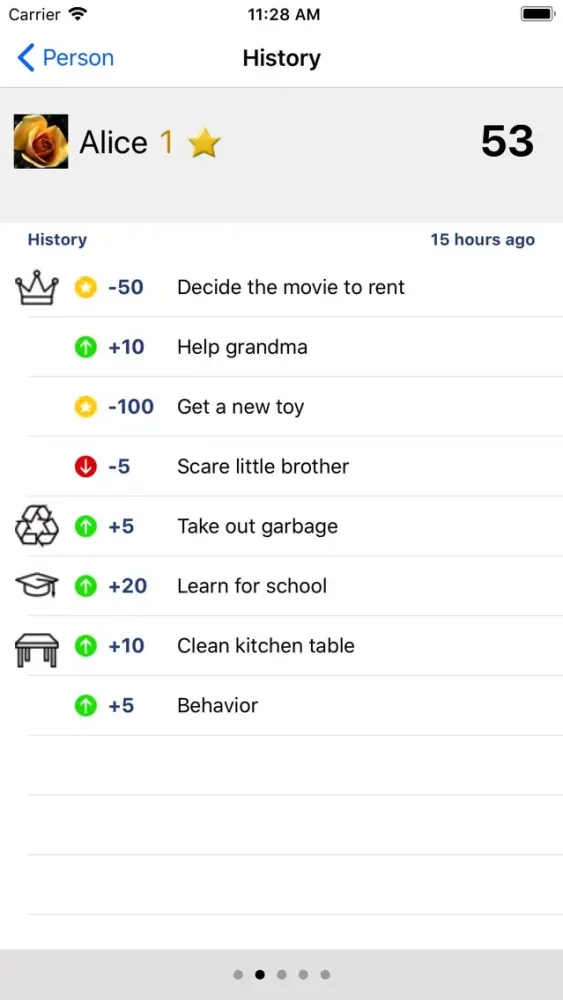Select the last page indicator dot
Image resolution: width=563 pixels, height=1000 pixels.
click(325, 974)
